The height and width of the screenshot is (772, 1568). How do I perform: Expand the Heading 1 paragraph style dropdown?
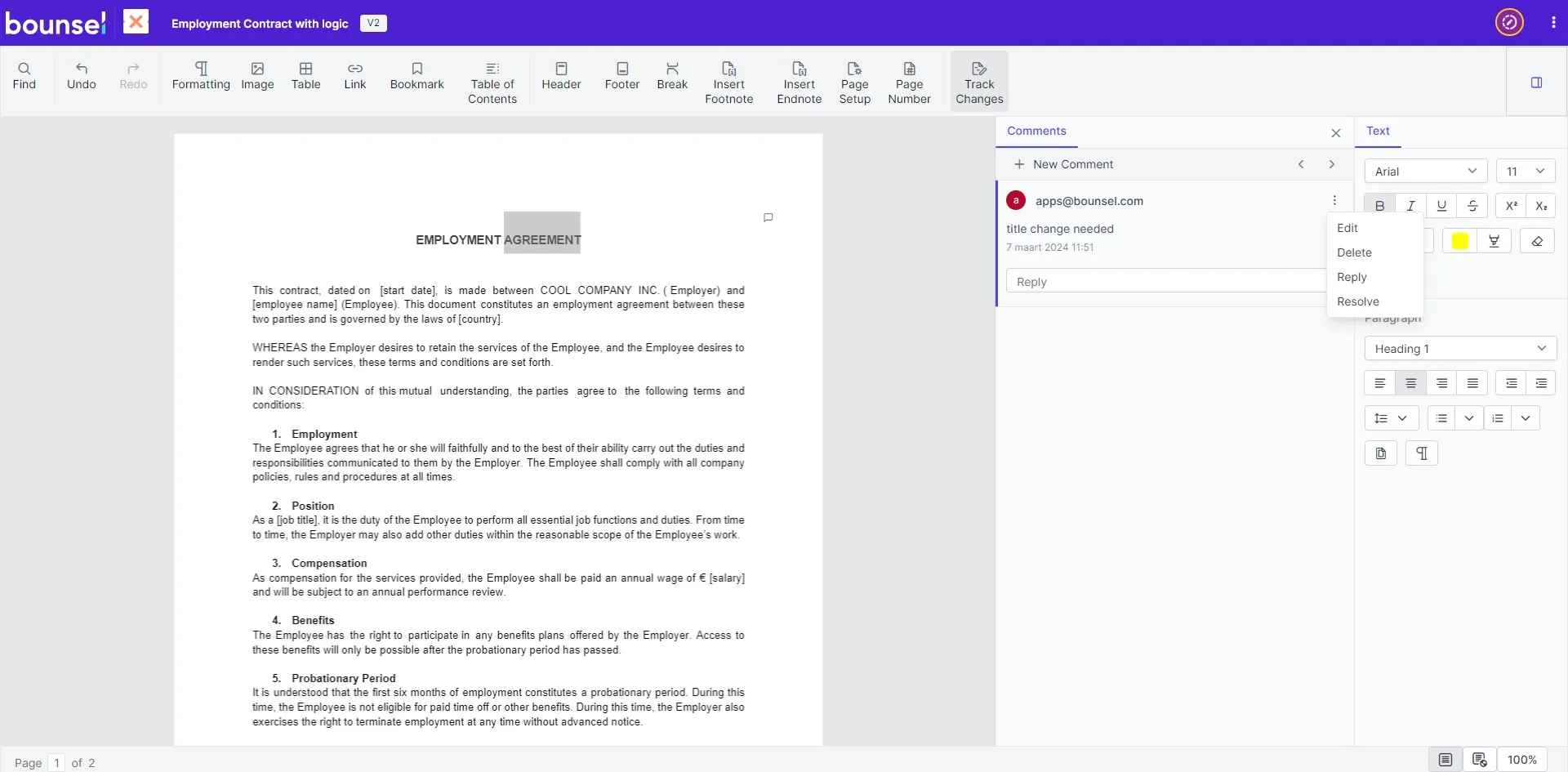[1459, 349]
